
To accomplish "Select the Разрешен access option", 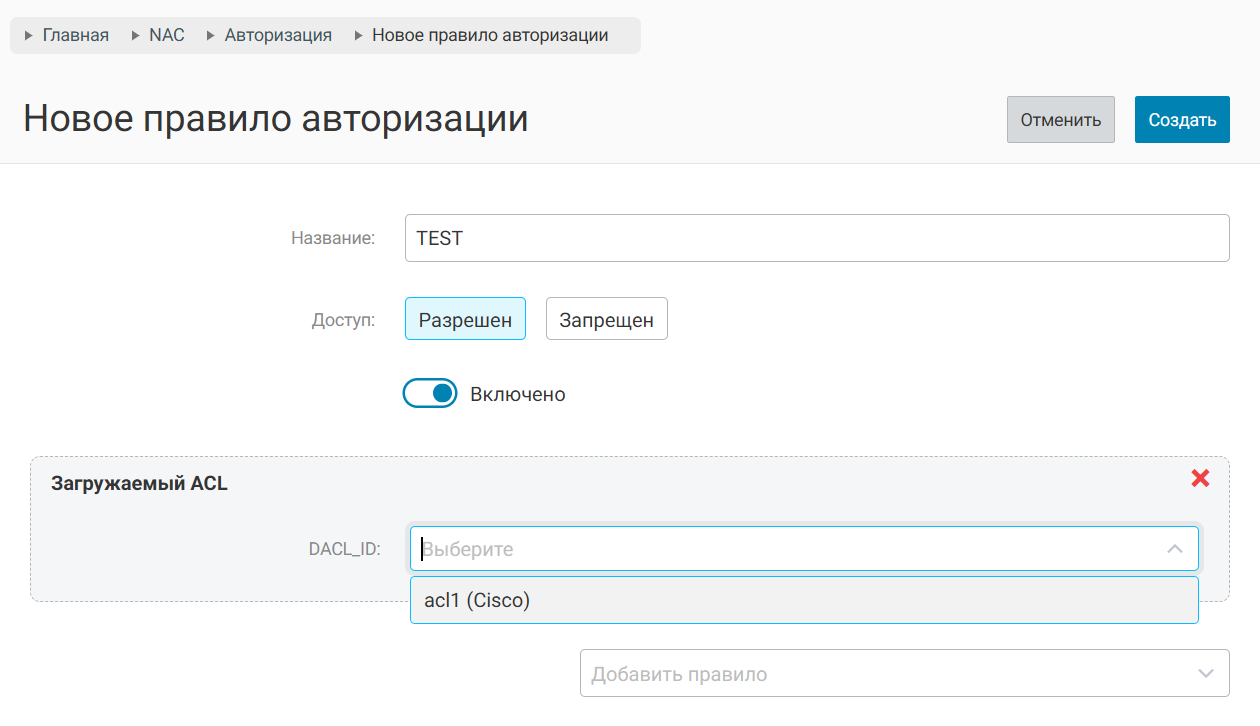I will coord(465,320).
